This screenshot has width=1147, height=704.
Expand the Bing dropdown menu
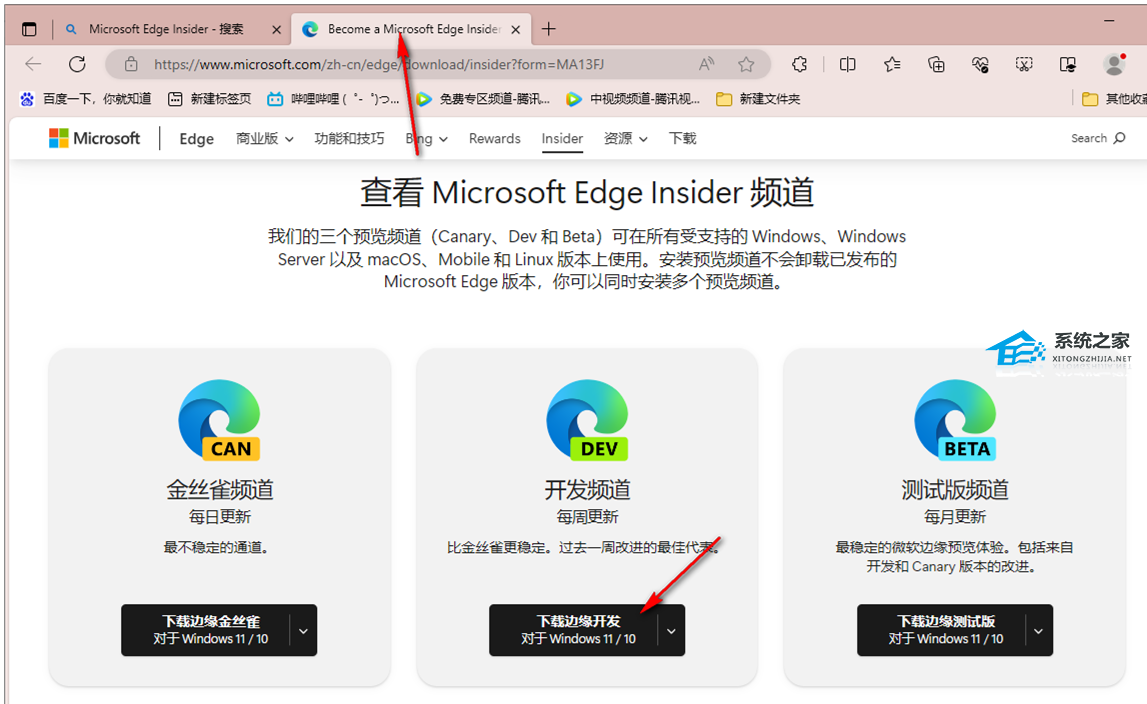coord(426,138)
